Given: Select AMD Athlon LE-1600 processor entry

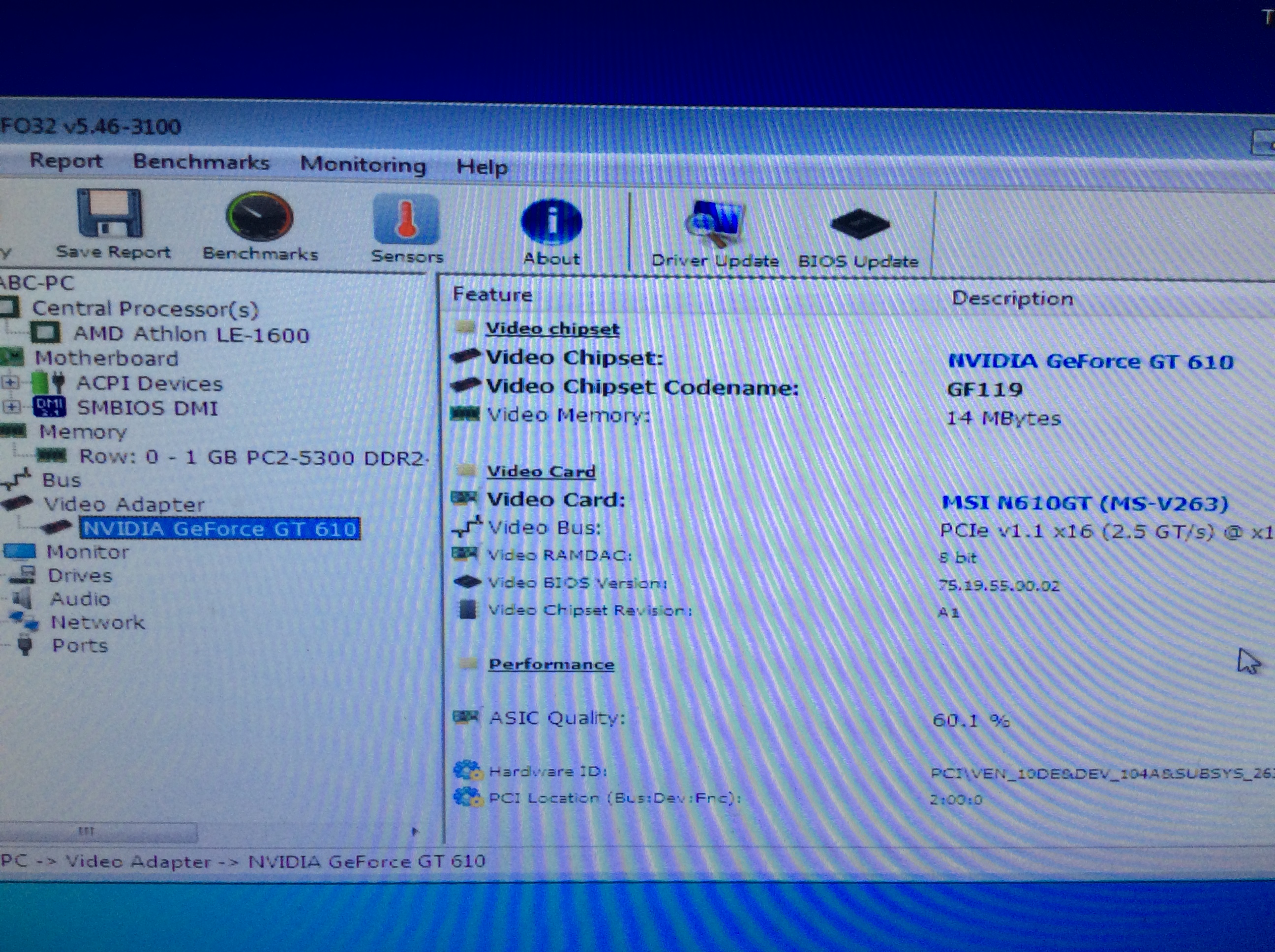Looking at the screenshot, I should 191,334.
